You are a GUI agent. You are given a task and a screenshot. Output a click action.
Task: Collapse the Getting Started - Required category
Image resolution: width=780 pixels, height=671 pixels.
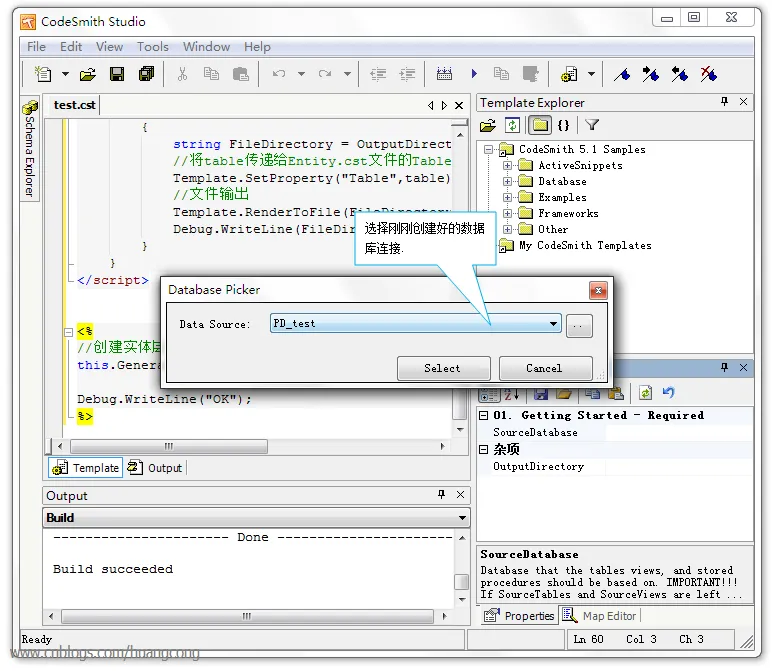coord(483,415)
